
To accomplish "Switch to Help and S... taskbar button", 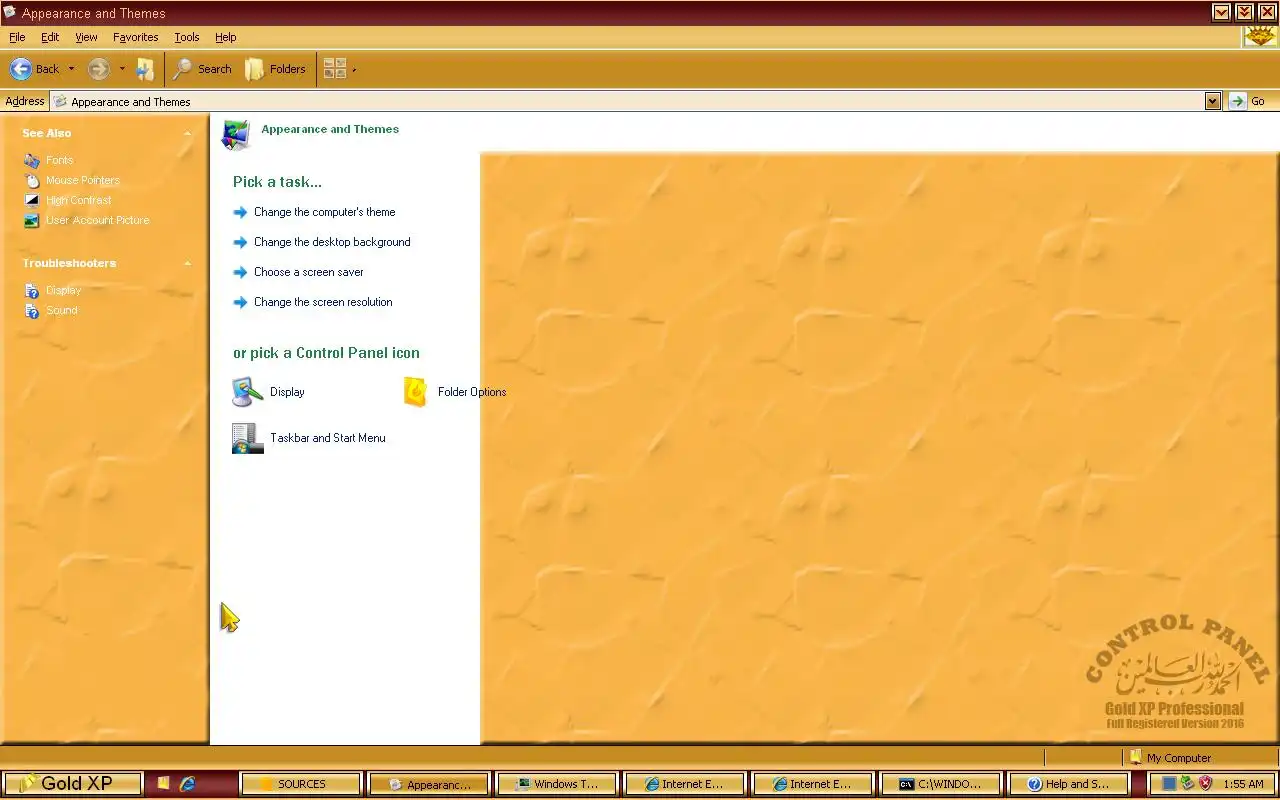I will [x=1068, y=784].
